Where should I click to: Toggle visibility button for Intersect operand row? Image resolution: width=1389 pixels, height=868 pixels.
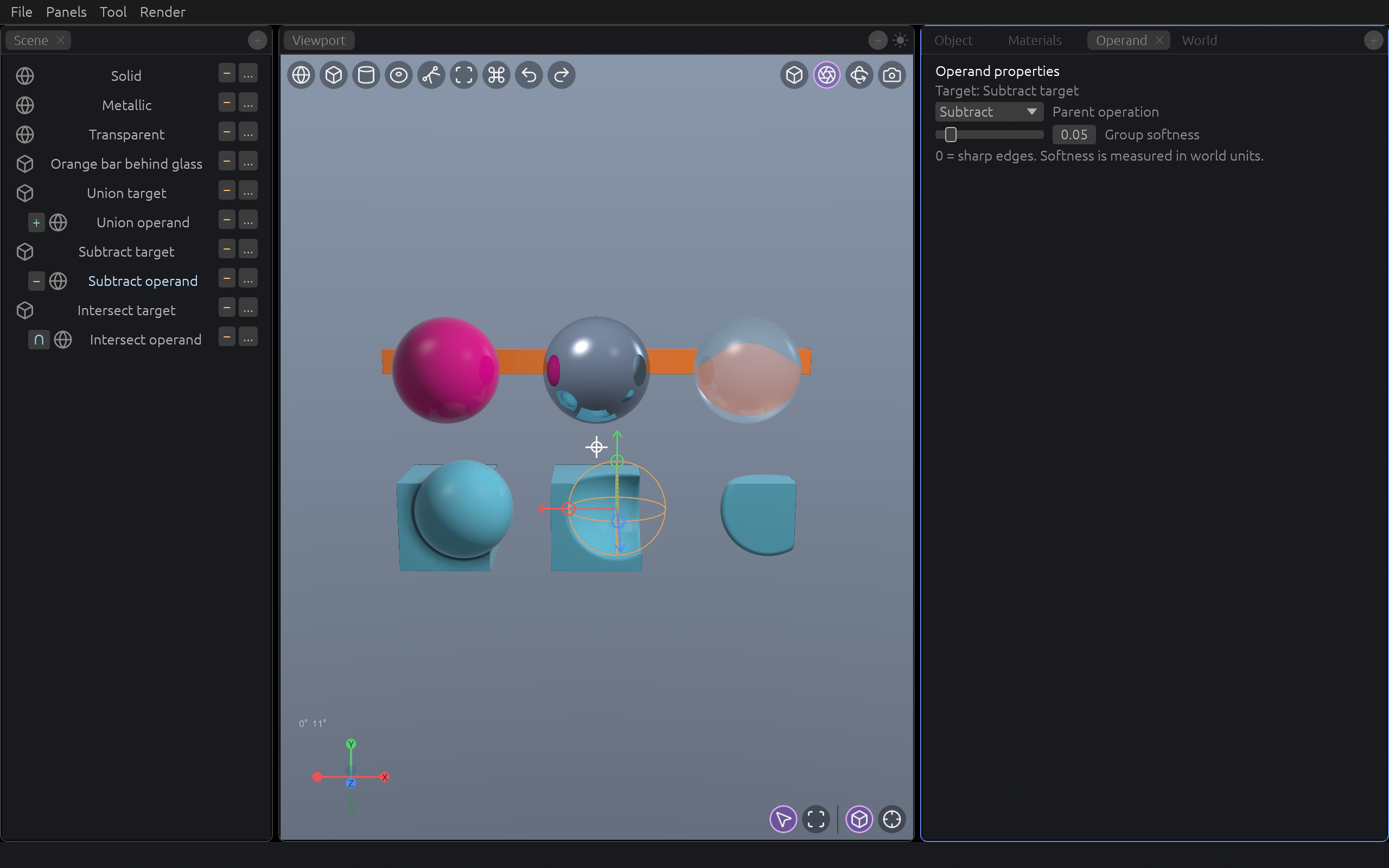[x=227, y=337]
